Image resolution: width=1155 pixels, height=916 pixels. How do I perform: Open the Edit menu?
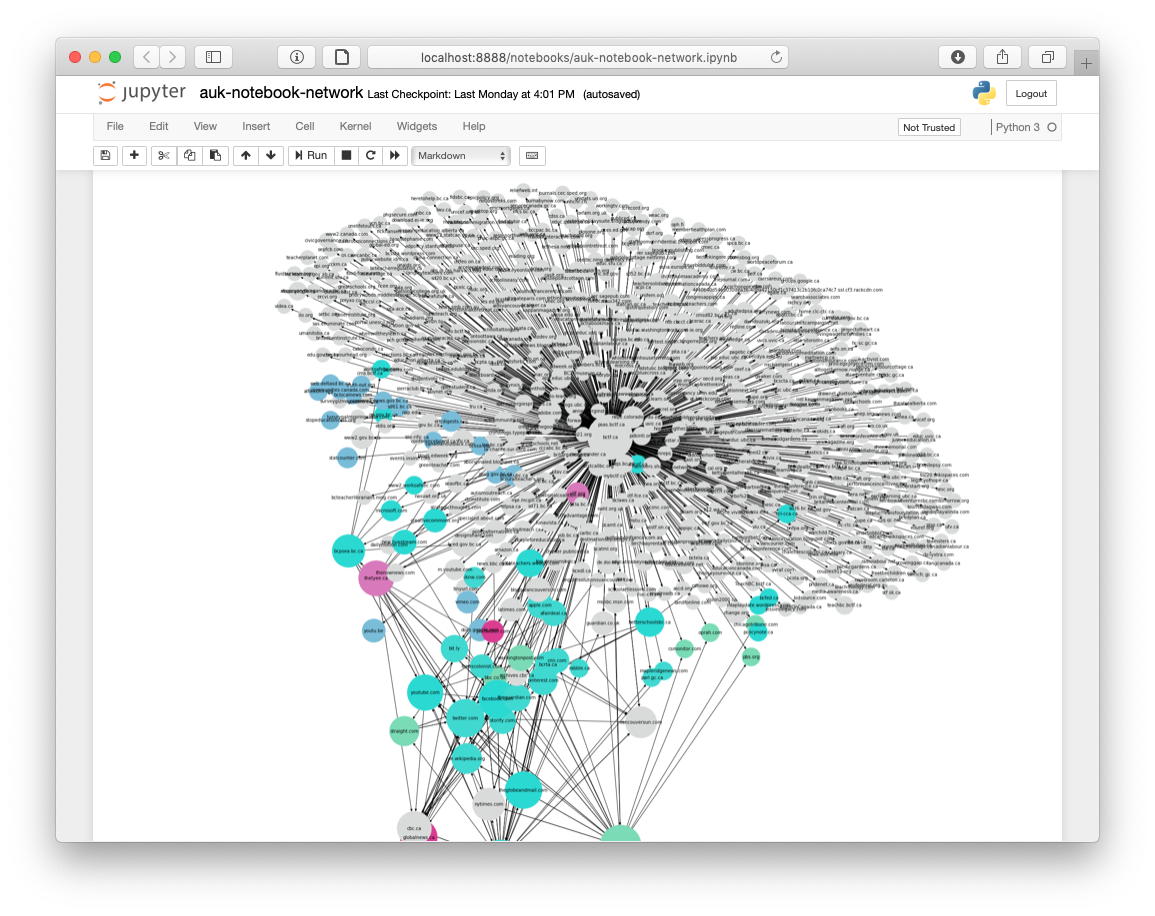[158, 127]
